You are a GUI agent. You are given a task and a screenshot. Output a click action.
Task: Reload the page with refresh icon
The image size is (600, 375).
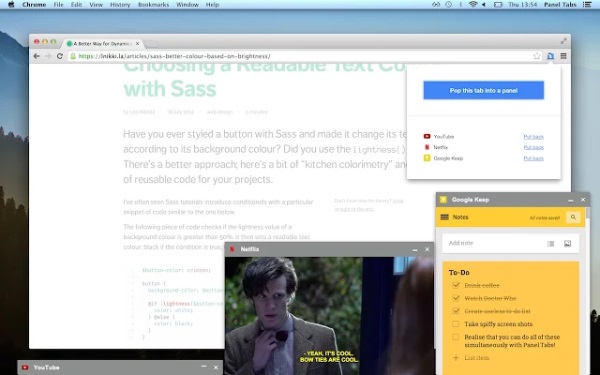pos(60,56)
